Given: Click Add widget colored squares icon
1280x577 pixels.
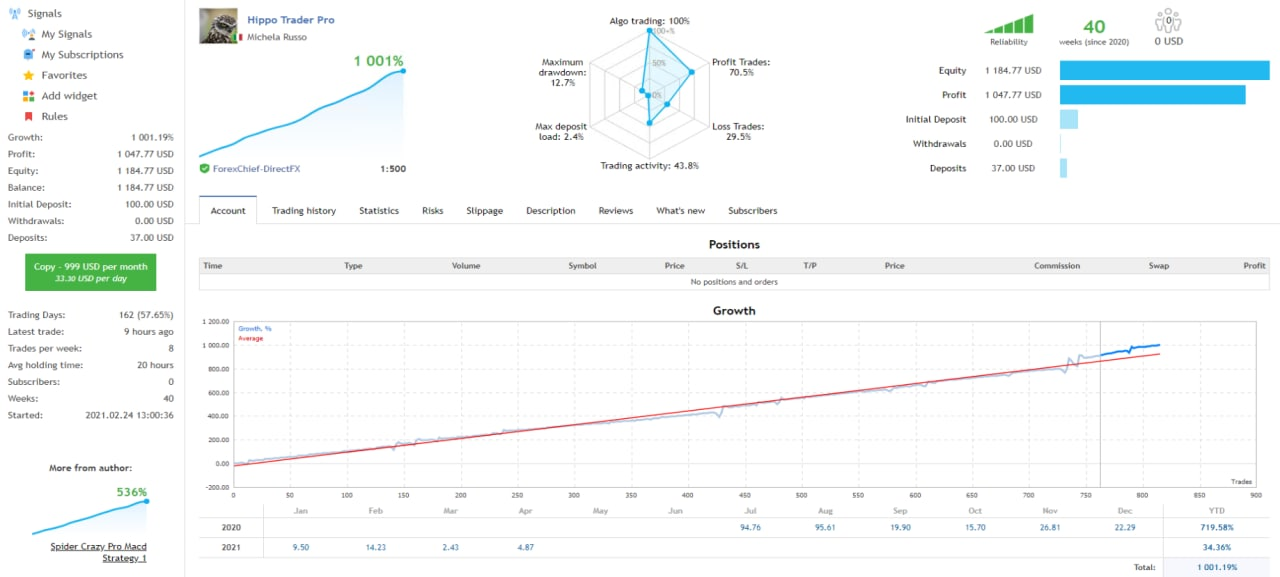Looking at the screenshot, I should coord(28,96).
